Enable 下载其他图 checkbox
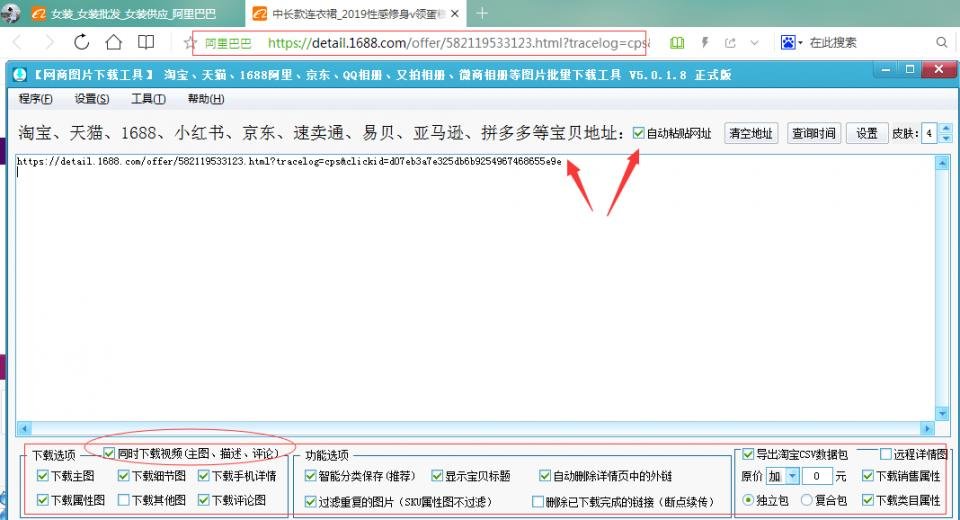 (123, 500)
